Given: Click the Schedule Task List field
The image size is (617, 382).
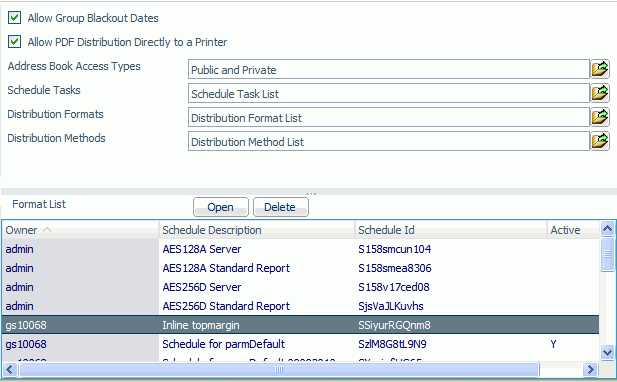Looking at the screenshot, I should [389, 94].
